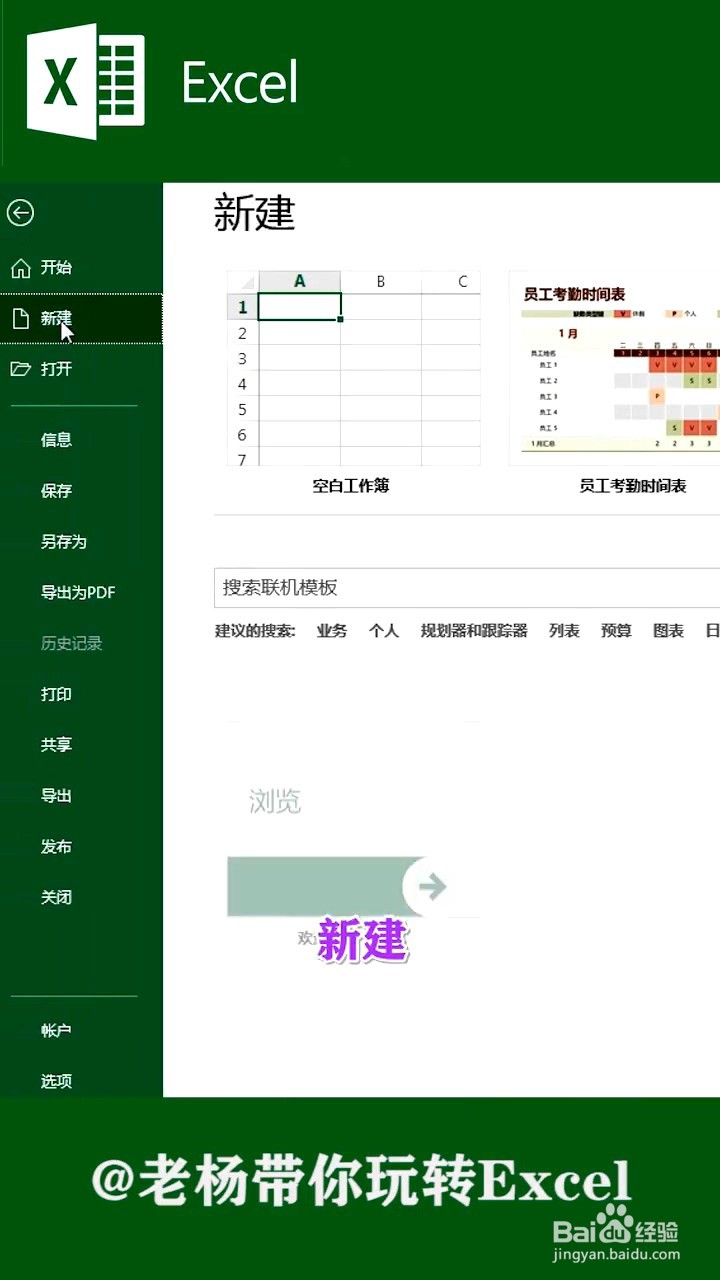The width and height of the screenshot is (720, 1280).
Task: Click the 员工考勤时间表 caption label
Action: pyautogui.click(x=633, y=486)
